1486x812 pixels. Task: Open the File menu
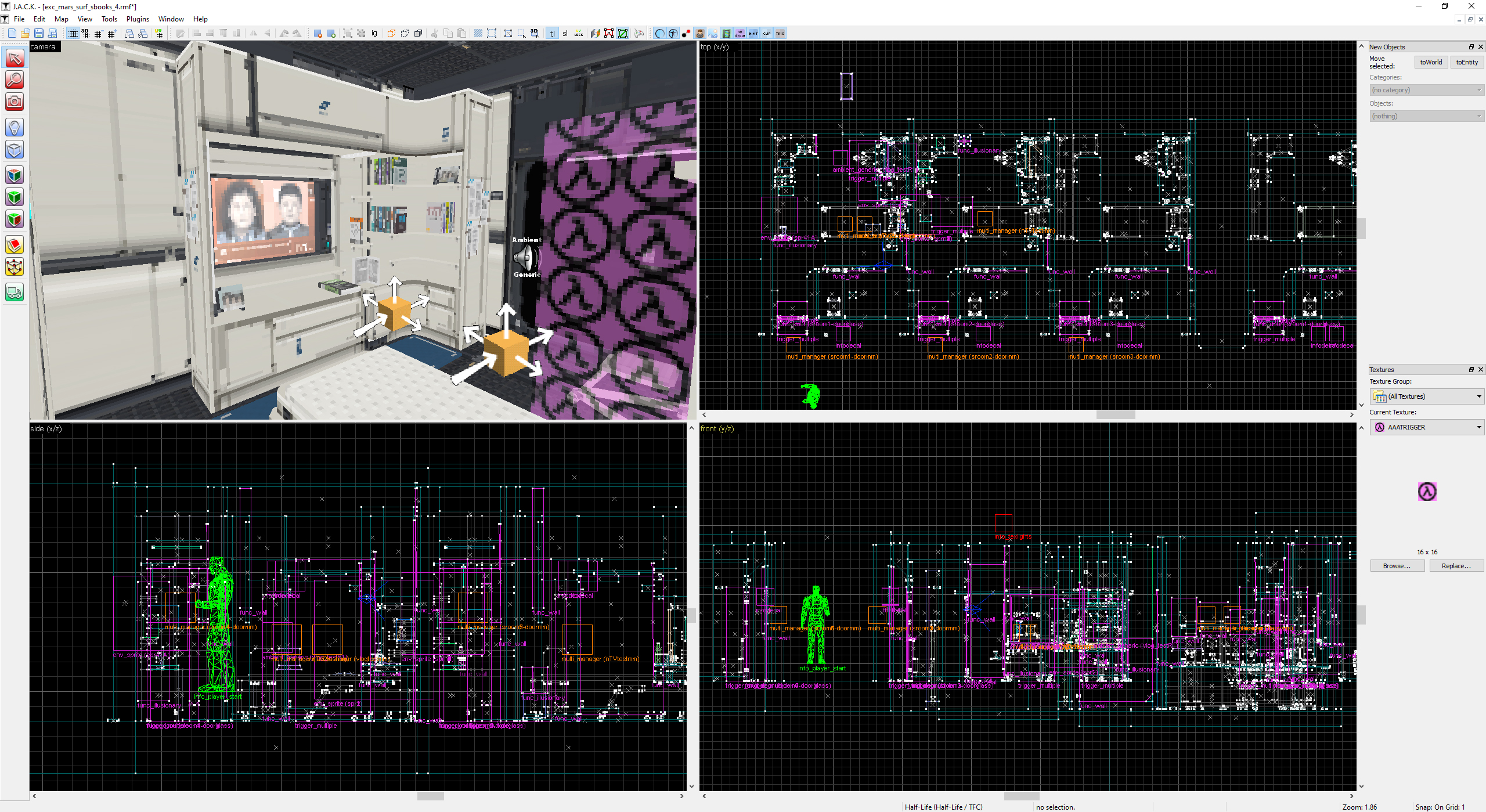click(19, 19)
